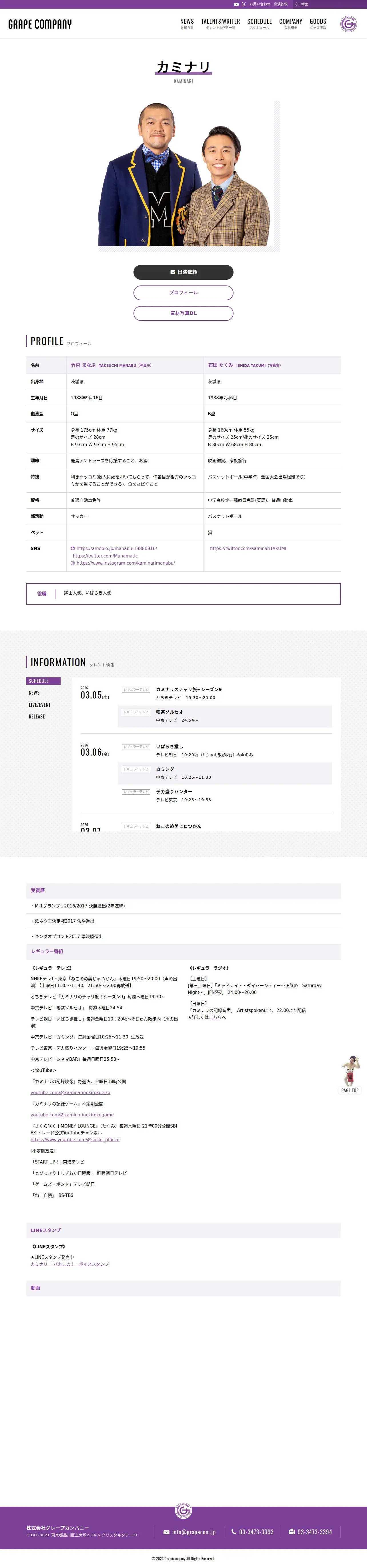Viewport: 367px width, 1568px height.
Task: Open お問い合わせ link in top bar
Action: point(260,4)
